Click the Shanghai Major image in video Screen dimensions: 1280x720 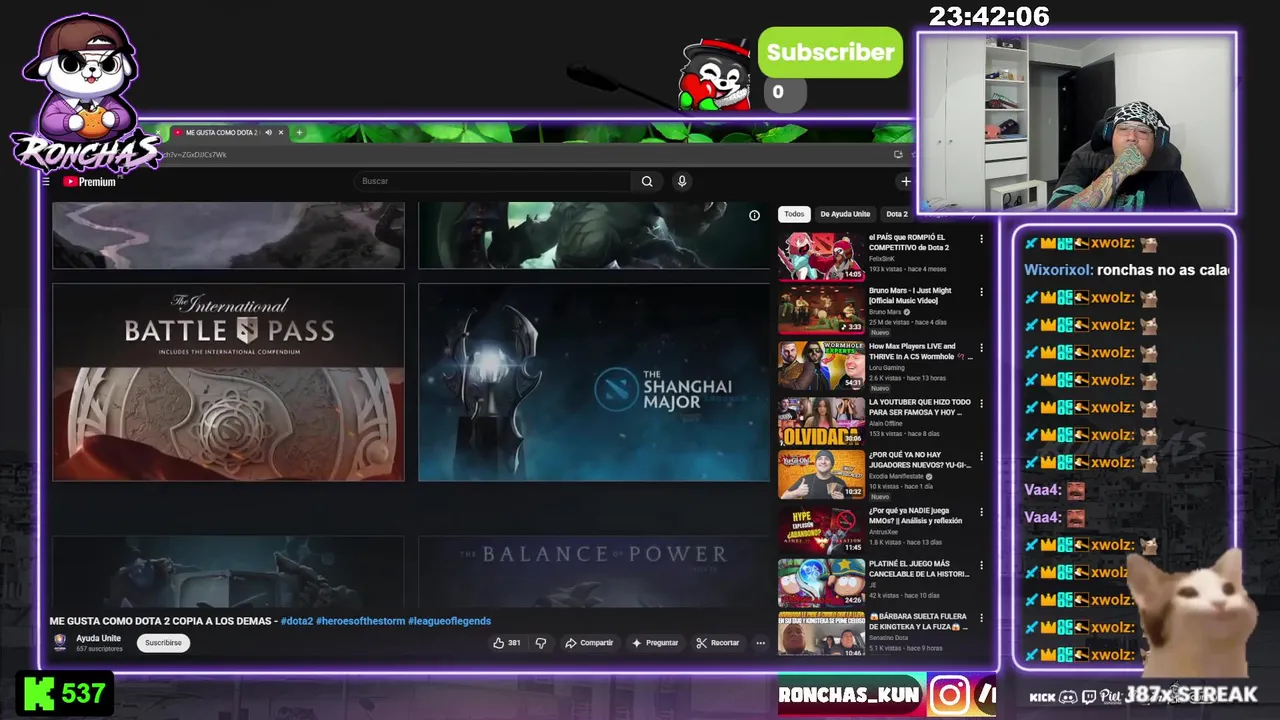click(594, 382)
